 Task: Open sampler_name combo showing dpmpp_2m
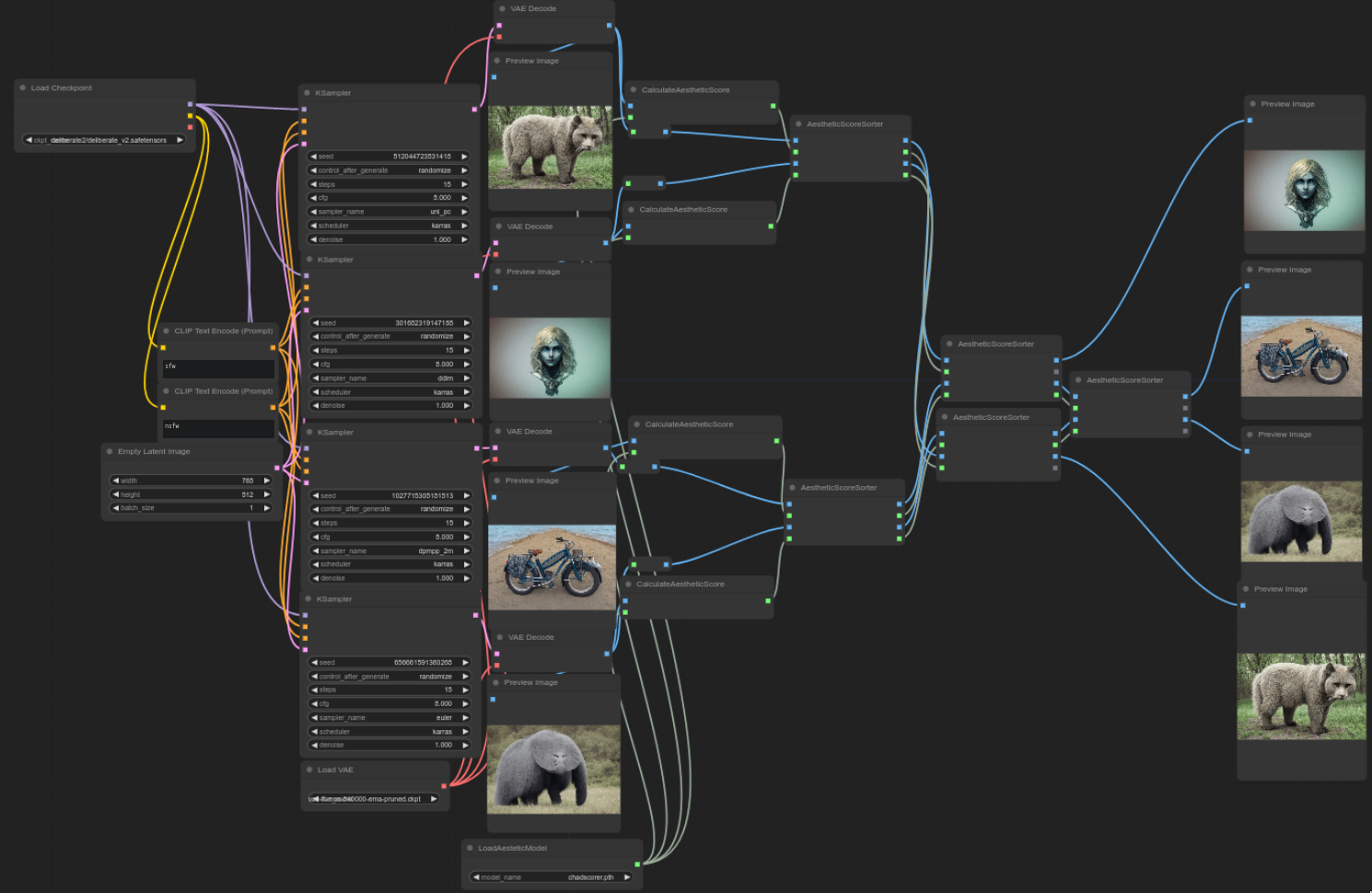tap(391, 551)
